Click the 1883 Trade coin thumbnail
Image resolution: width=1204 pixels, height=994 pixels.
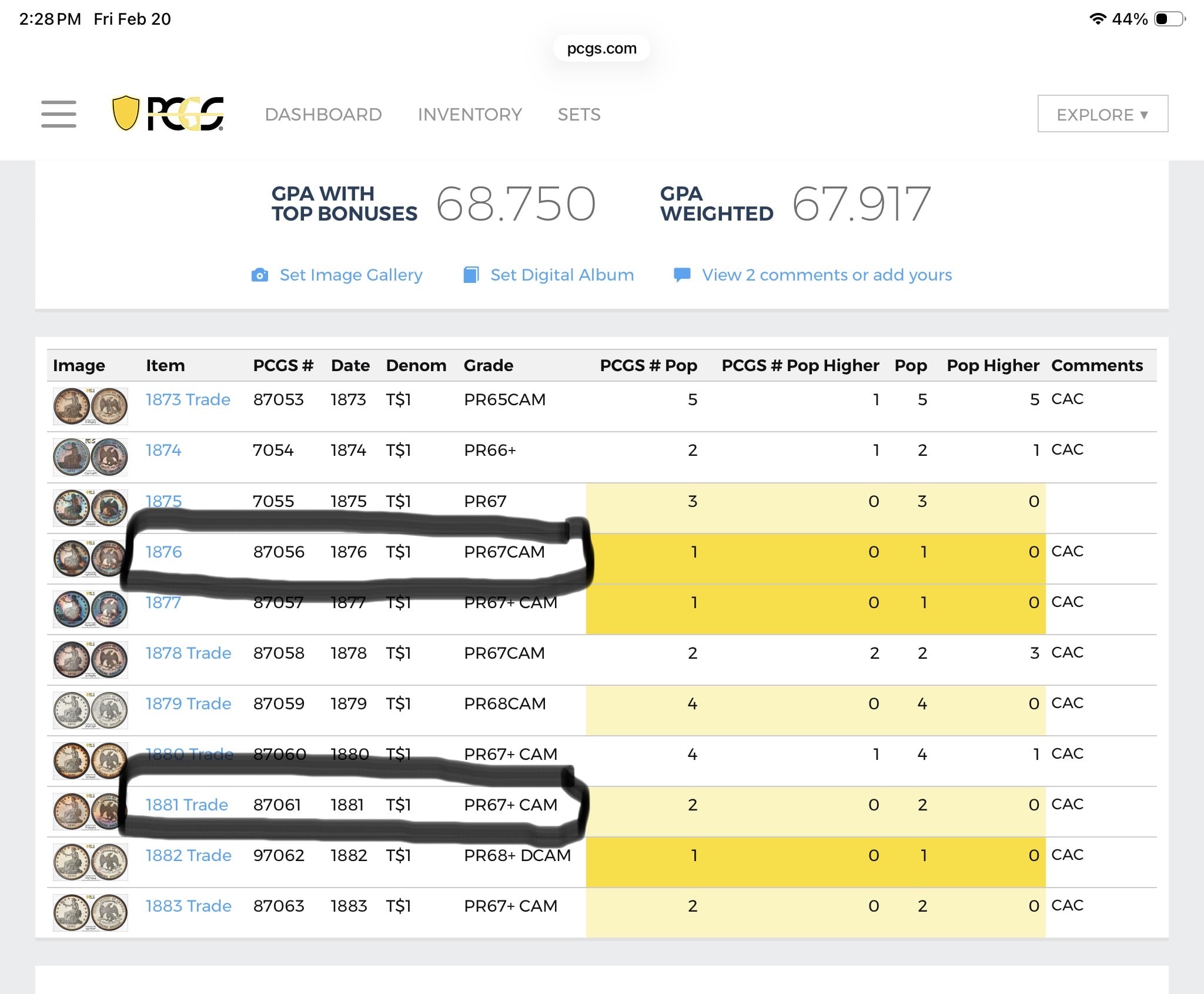[x=90, y=912]
